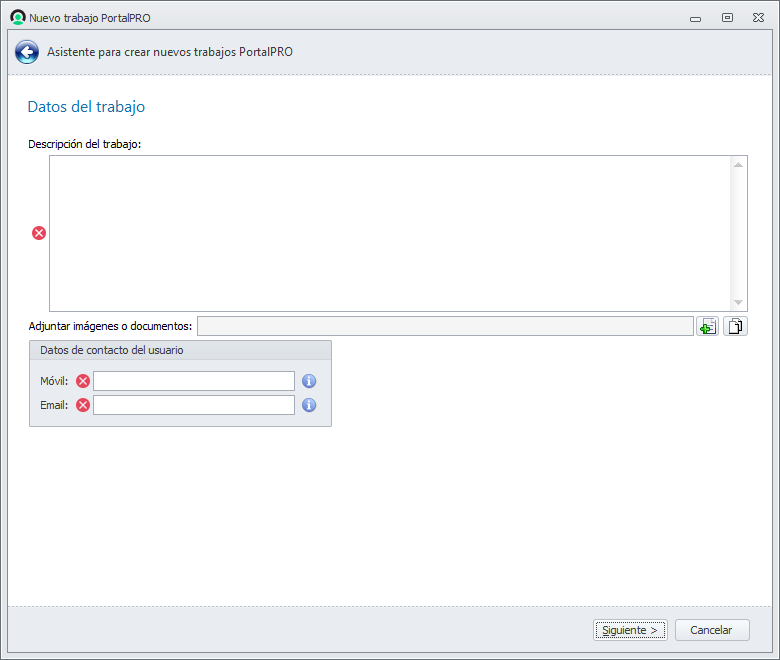
Task: Click the paste from clipboard icon
Action: [735, 326]
